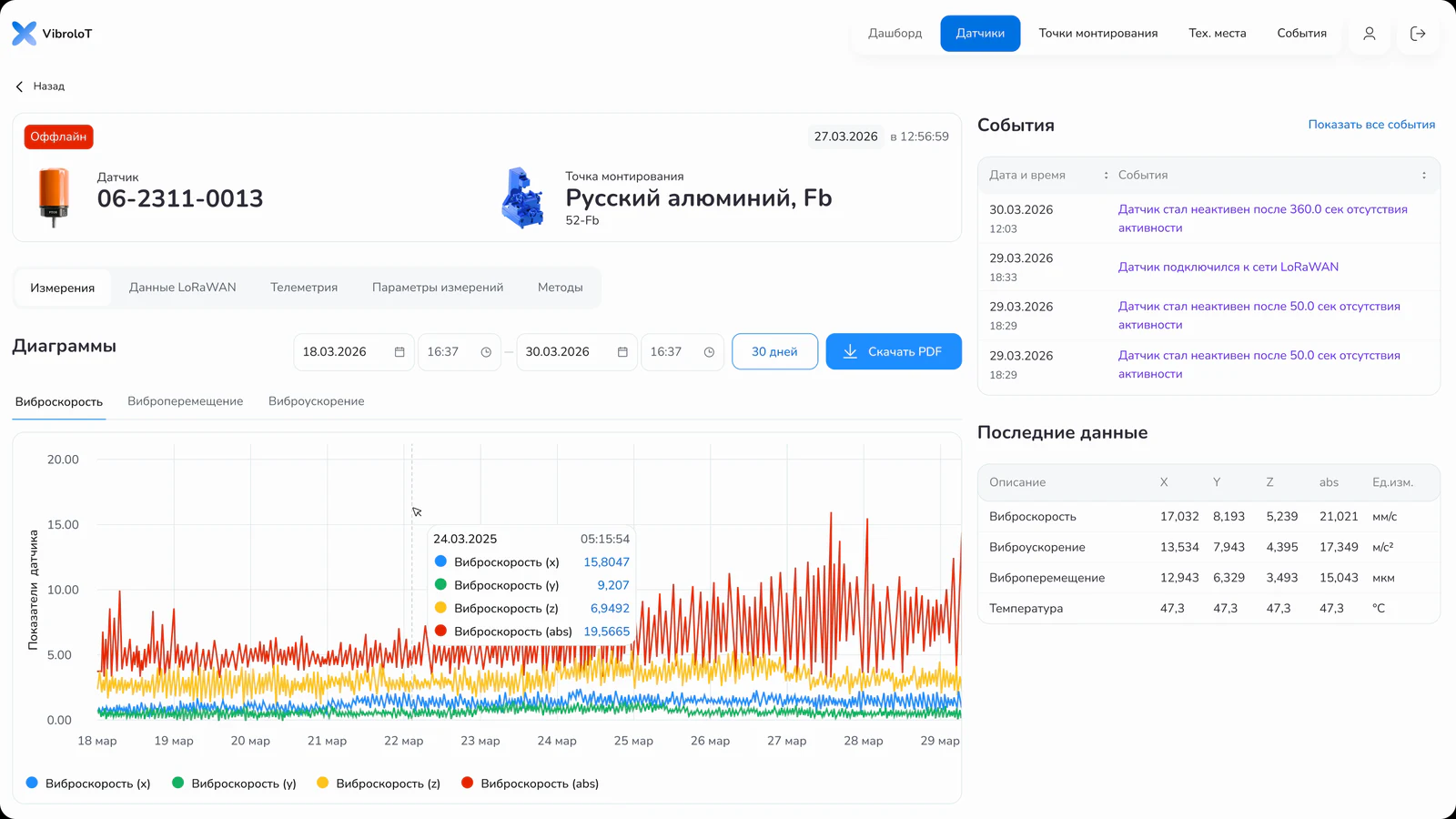
Task: Select Датчики navigation tab
Action: tap(980, 34)
